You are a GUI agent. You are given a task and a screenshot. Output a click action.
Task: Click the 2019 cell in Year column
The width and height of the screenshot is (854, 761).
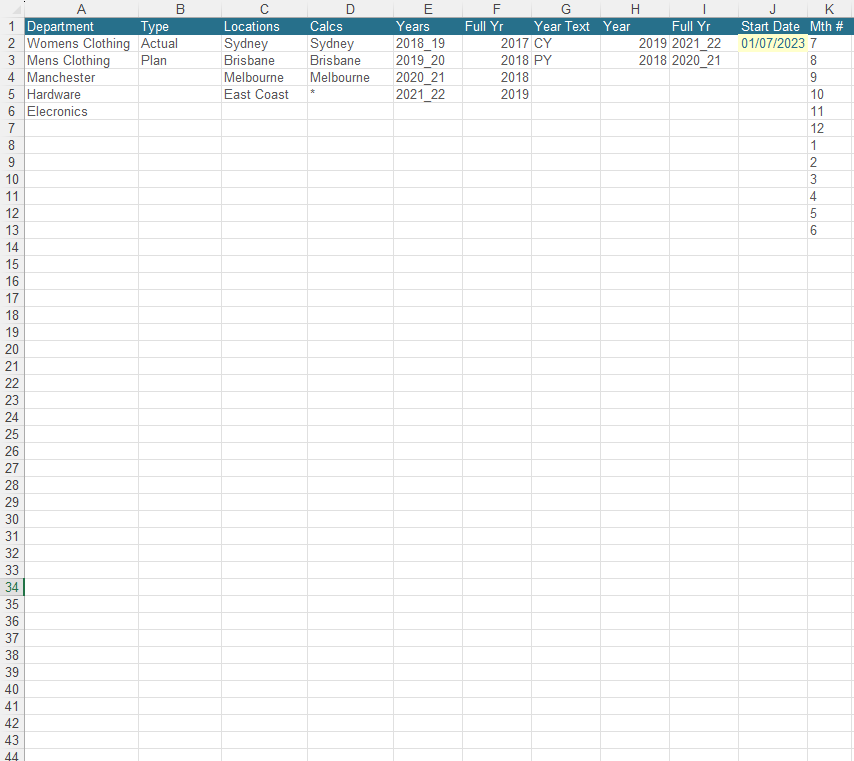[635, 44]
